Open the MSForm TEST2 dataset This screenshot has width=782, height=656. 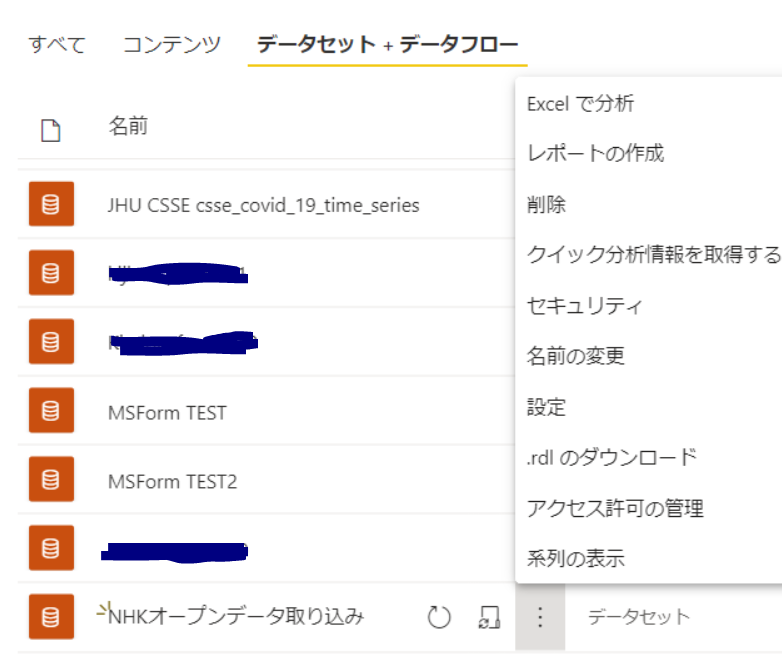pyautogui.click(x=173, y=481)
